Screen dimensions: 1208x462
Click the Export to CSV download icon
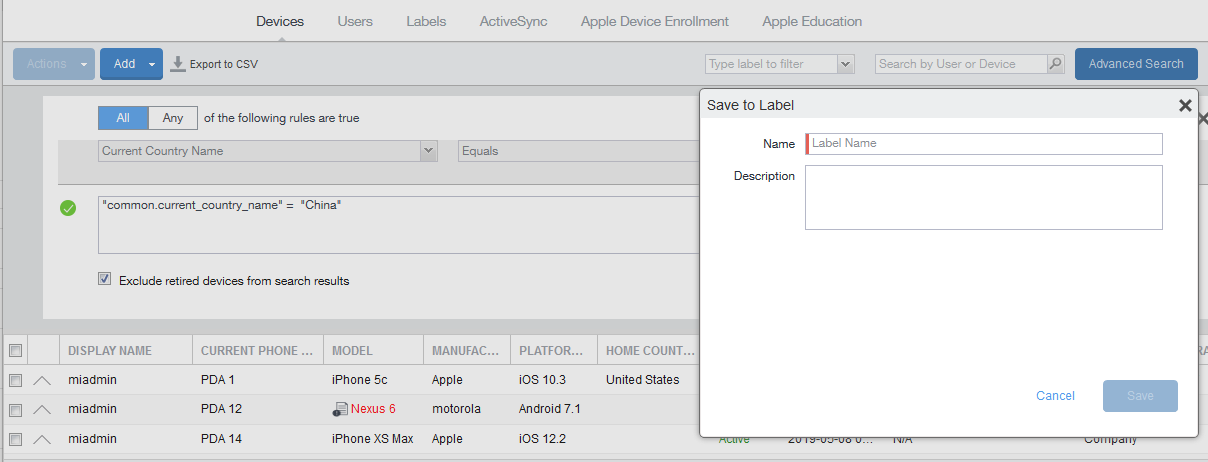[178, 64]
